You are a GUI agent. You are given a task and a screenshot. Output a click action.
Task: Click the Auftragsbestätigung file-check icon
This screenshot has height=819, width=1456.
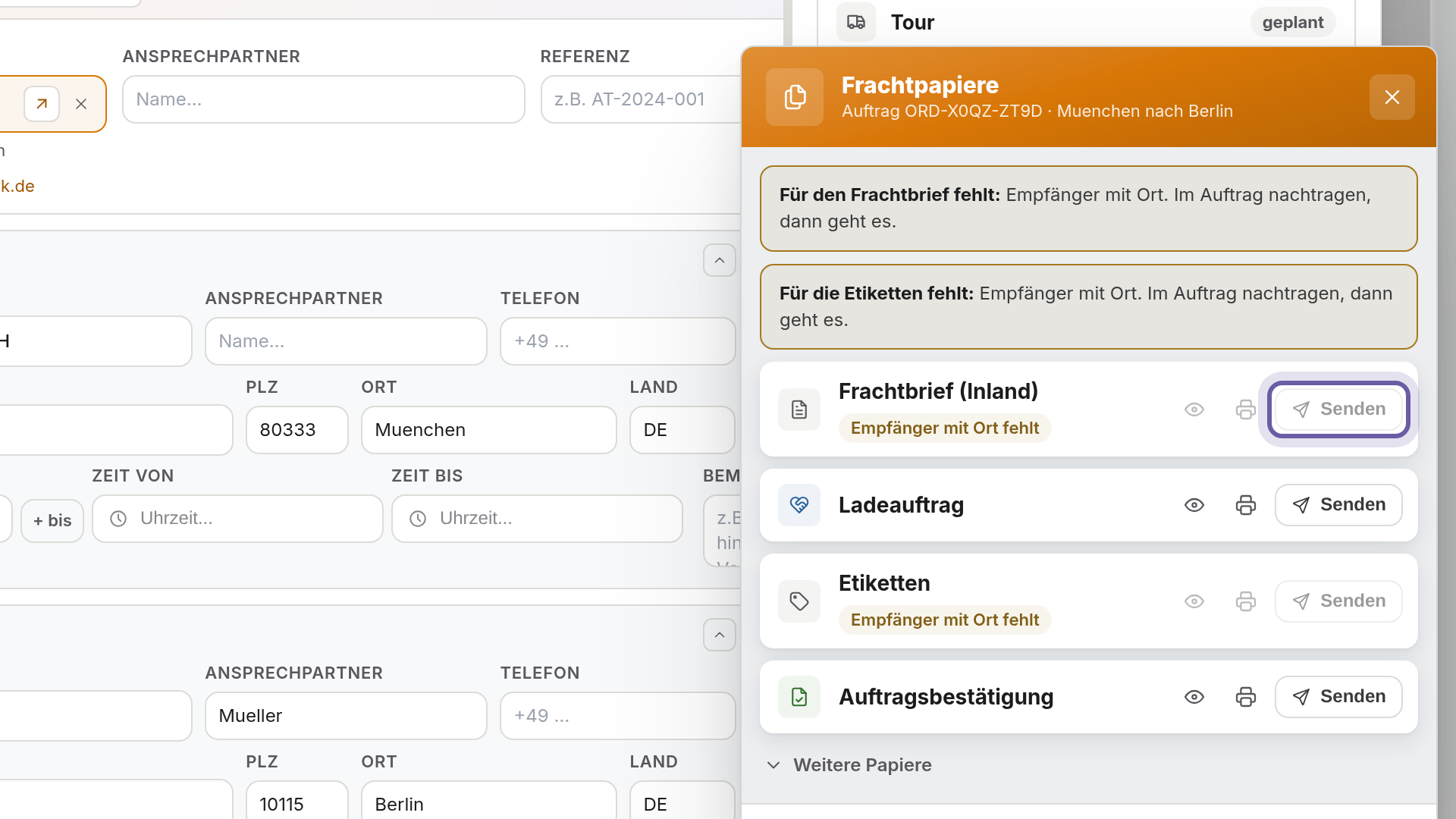(x=799, y=697)
